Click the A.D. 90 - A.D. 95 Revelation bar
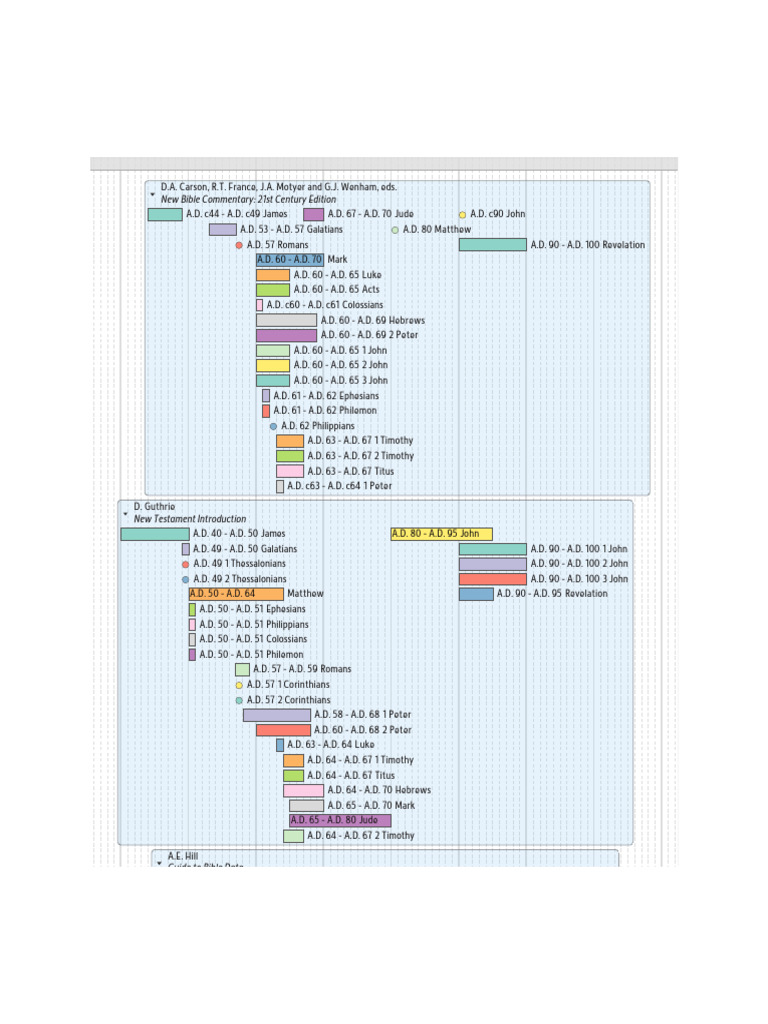 pos(476,594)
